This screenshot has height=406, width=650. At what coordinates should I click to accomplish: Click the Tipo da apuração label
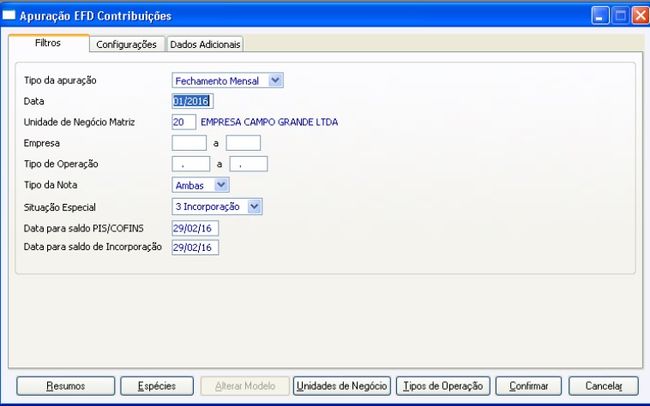pyautogui.click(x=60, y=80)
